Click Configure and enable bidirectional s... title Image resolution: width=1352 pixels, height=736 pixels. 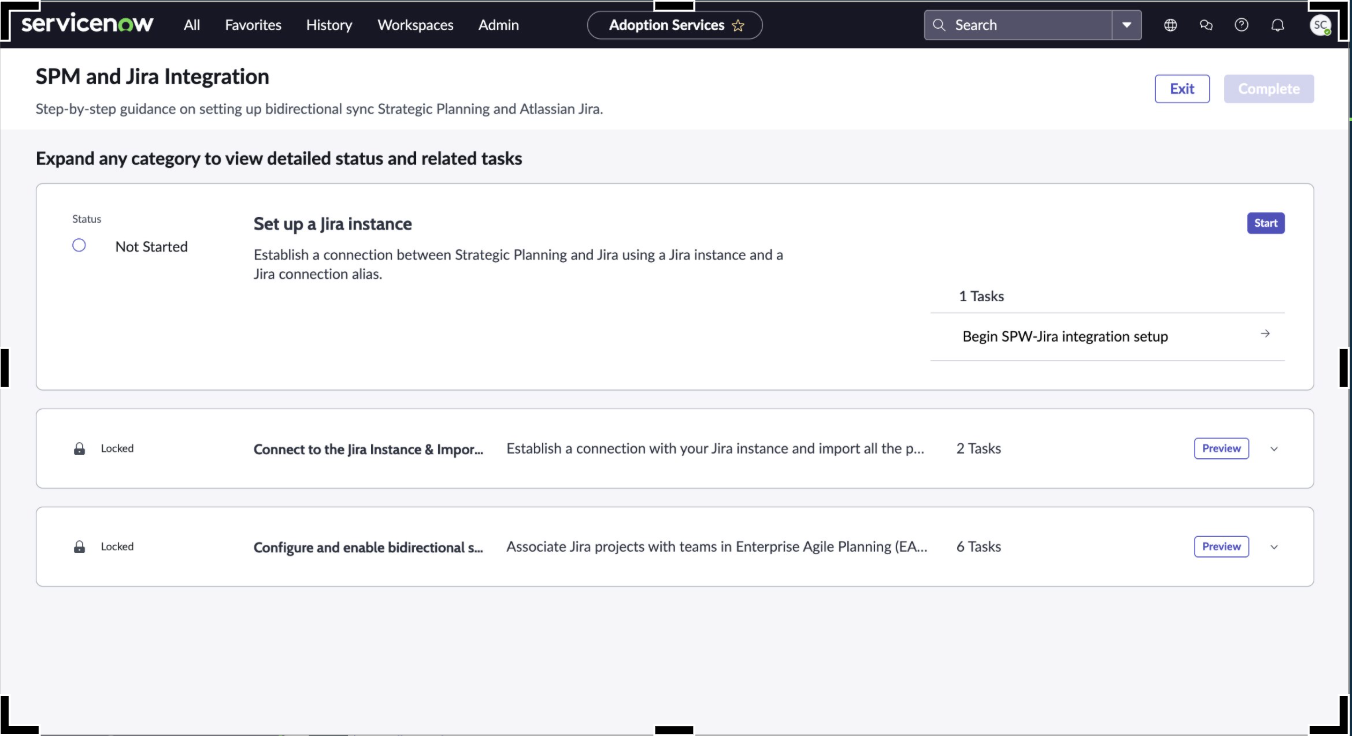pyautogui.click(x=368, y=547)
